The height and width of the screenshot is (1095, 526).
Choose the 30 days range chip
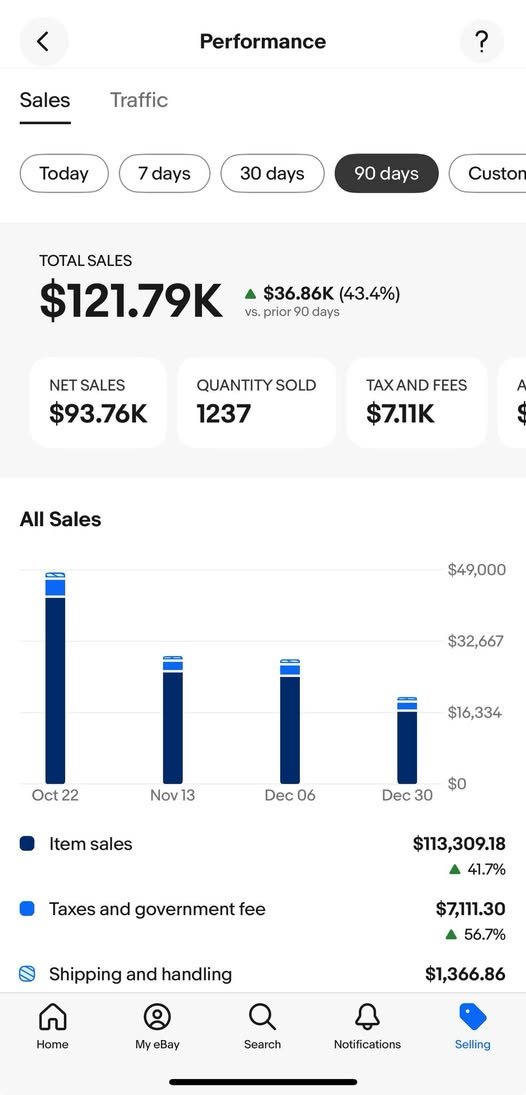(x=272, y=173)
